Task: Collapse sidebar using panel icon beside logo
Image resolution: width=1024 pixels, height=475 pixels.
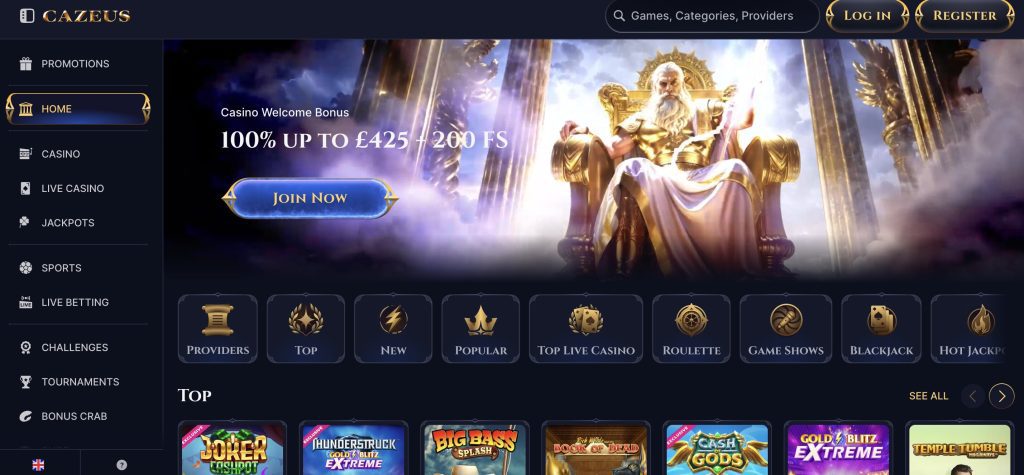Action: click(27, 16)
